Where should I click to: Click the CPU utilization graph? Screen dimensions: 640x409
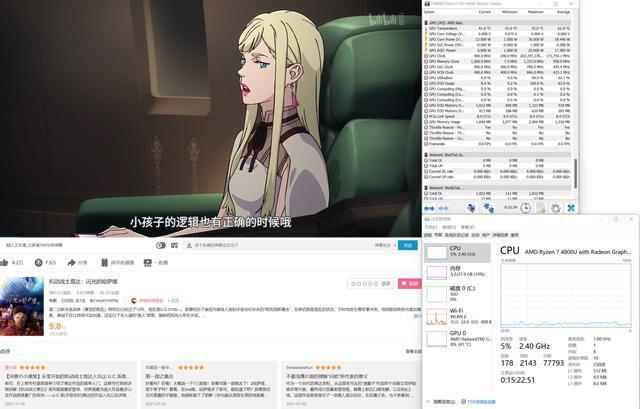(x=566, y=295)
